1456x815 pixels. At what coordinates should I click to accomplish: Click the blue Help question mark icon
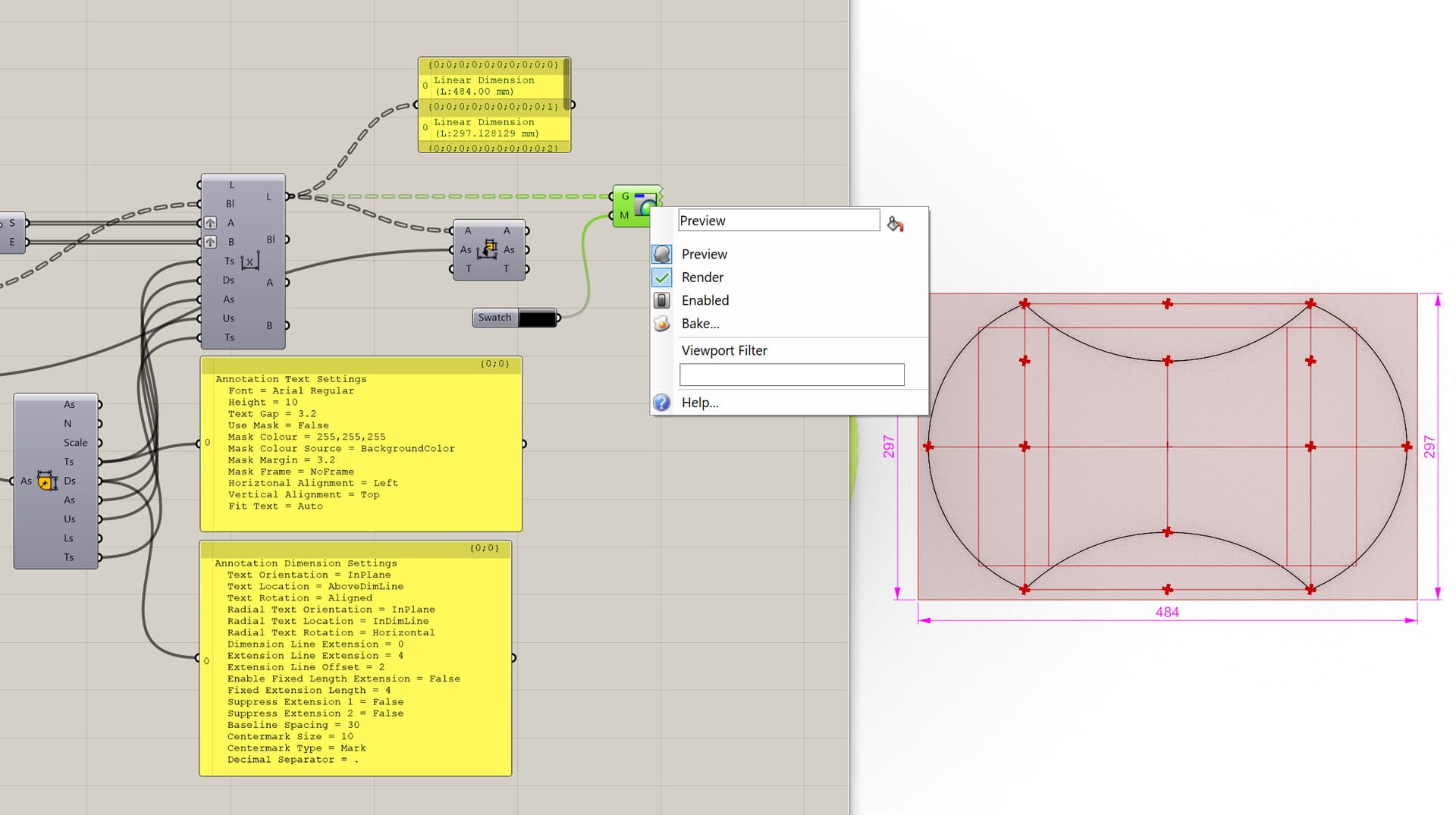662,403
